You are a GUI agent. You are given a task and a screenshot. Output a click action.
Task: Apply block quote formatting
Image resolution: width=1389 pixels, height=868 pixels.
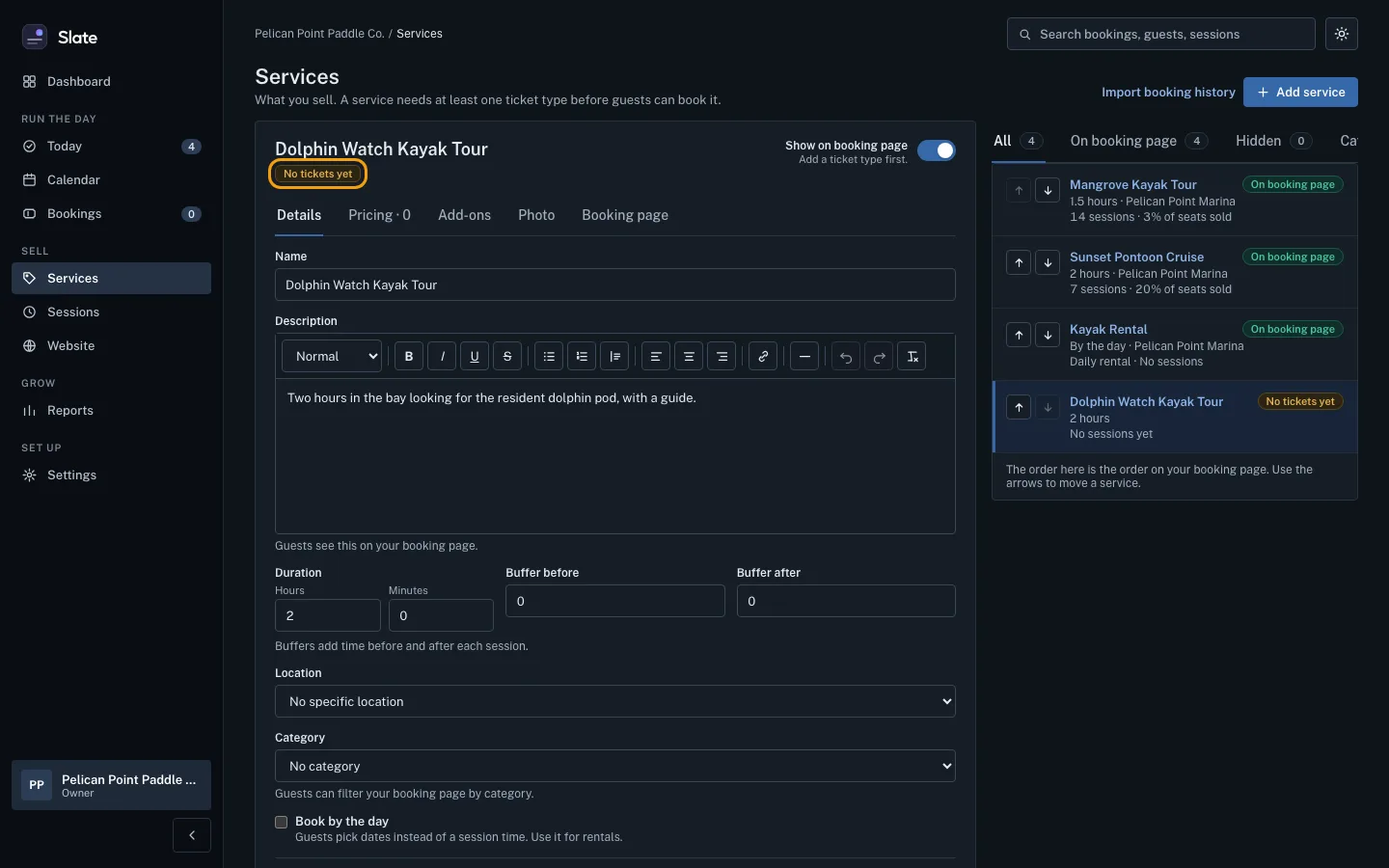point(614,357)
